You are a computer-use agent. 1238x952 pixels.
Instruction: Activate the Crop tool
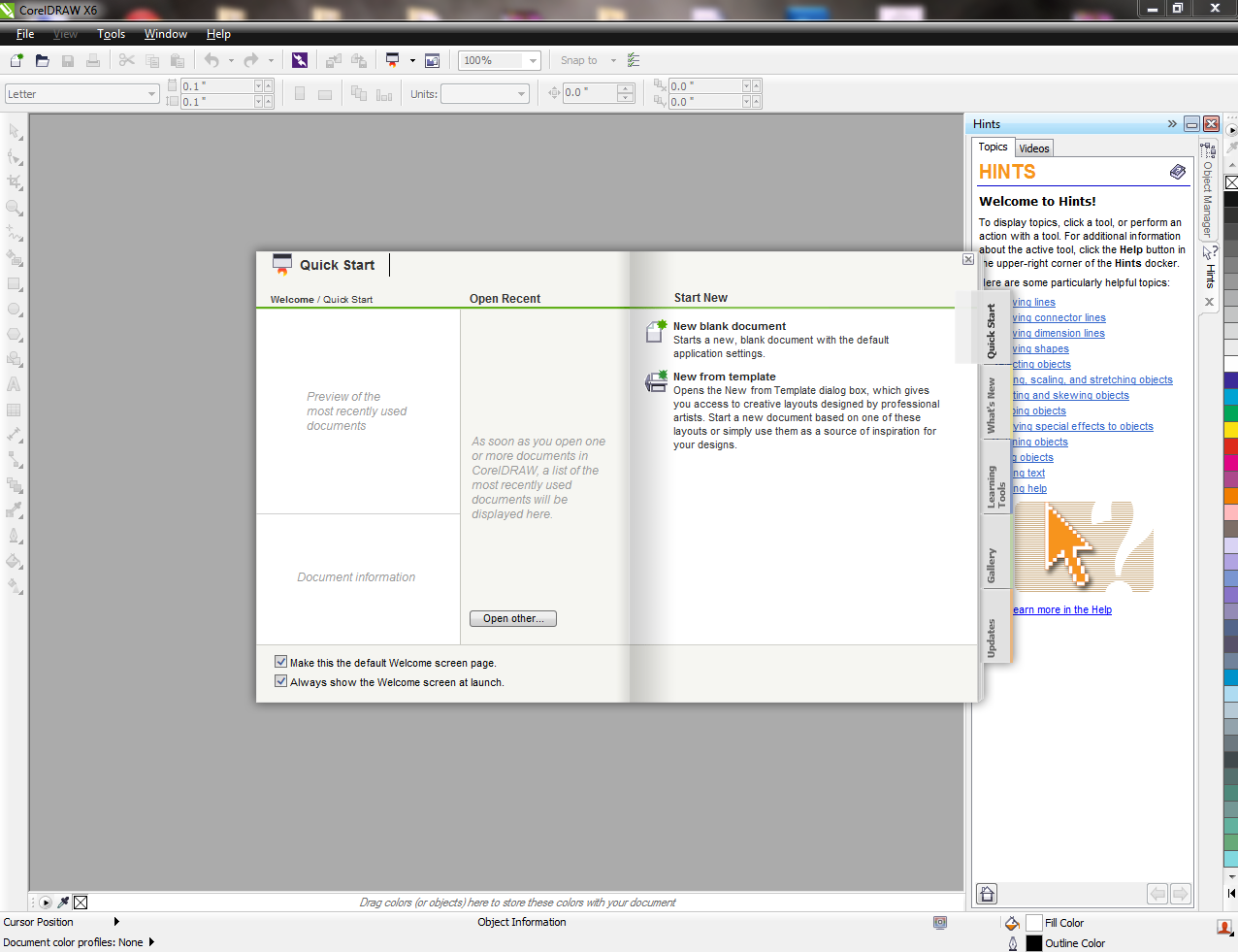point(13,181)
